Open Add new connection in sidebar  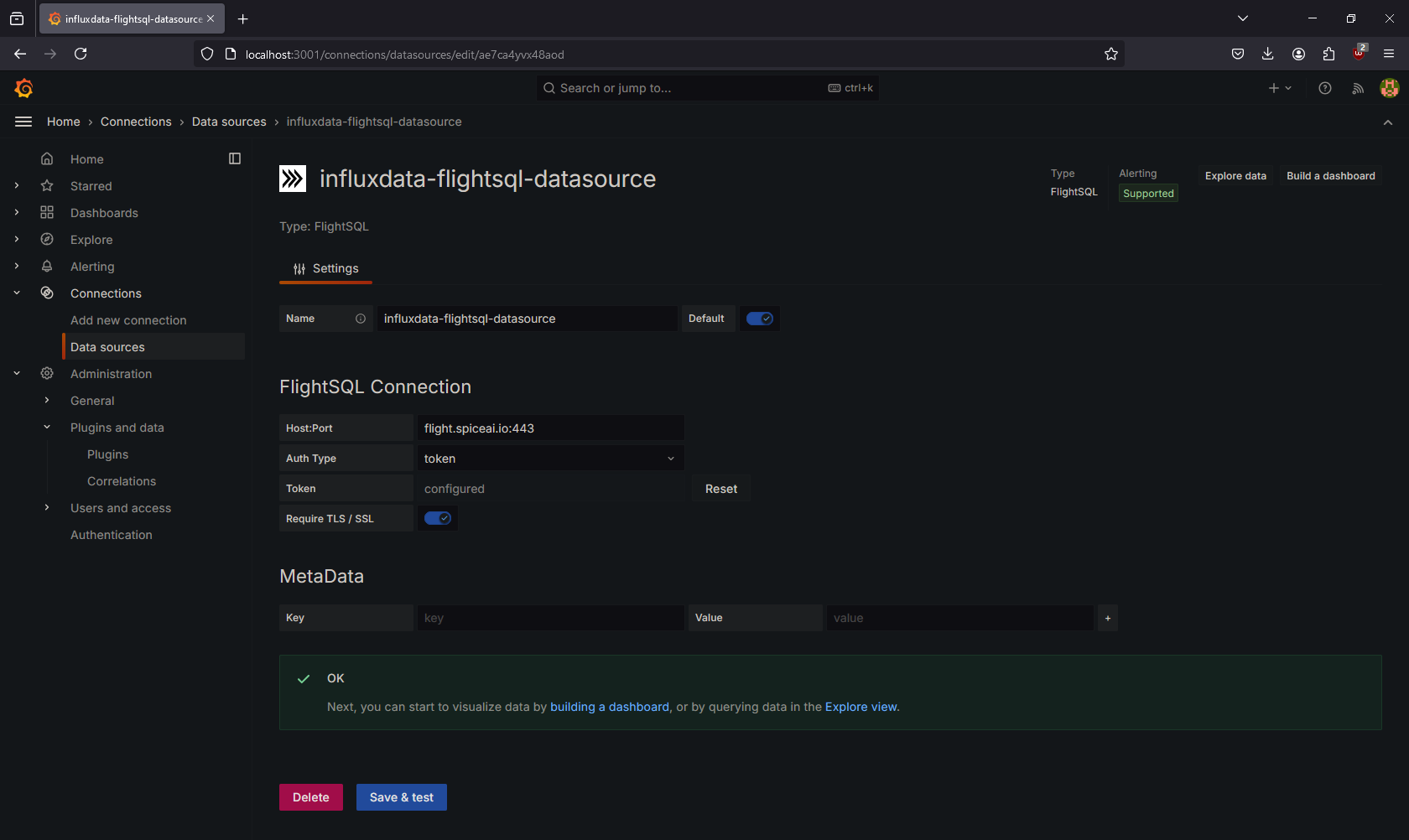click(128, 320)
